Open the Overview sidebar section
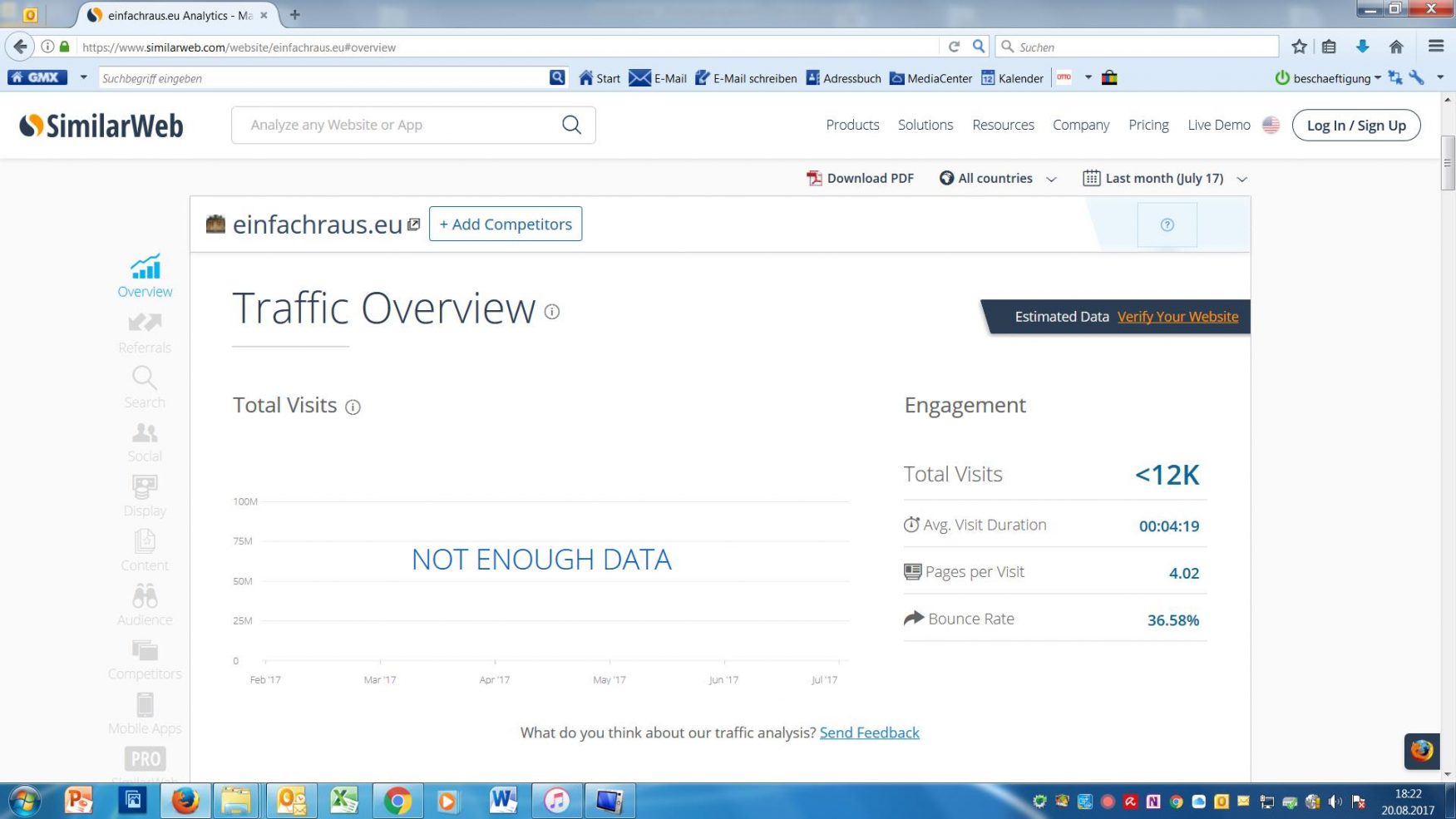The height and width of the screenshot is (819, 1456). (x=145, y=276)
